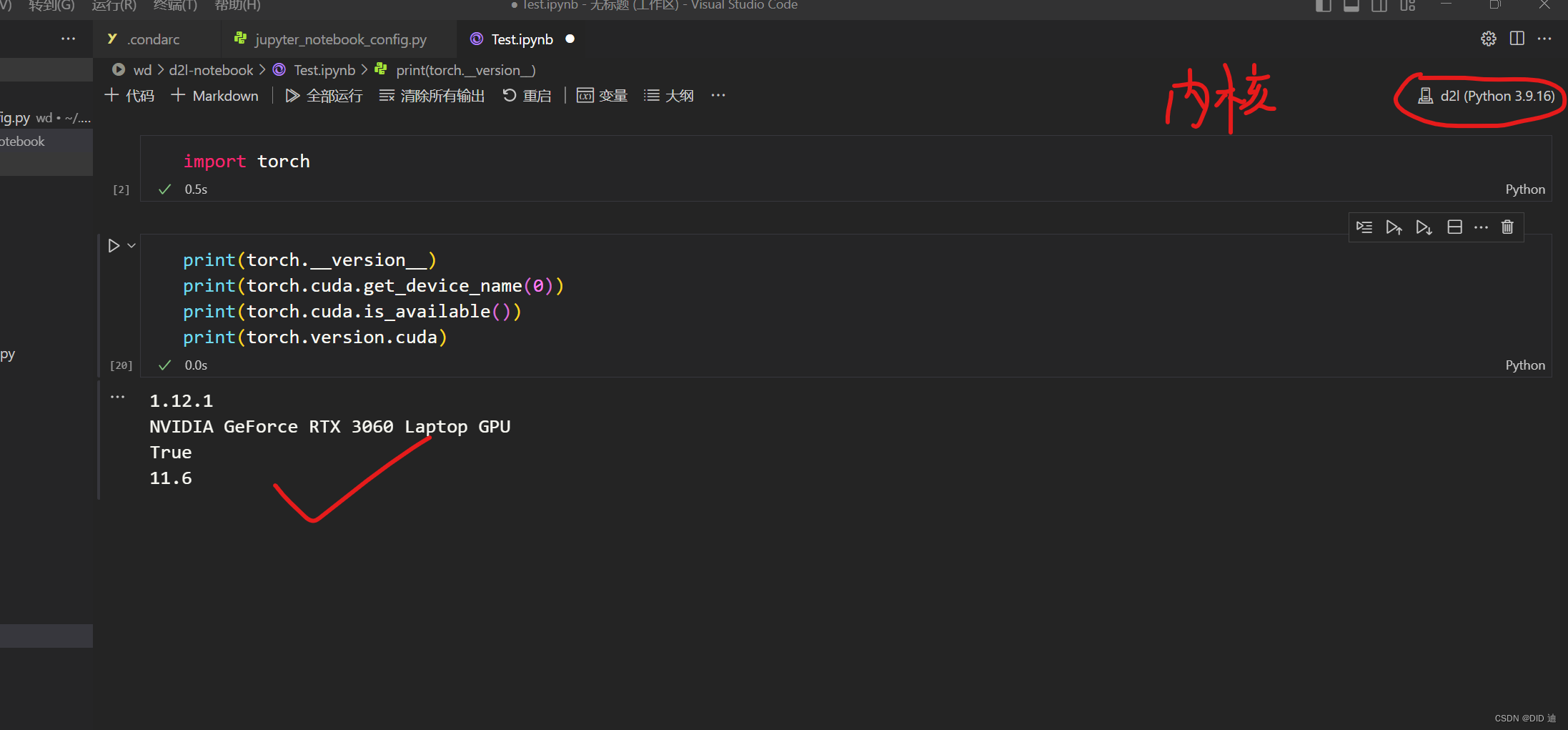Run all cells with 全部运行
Screen dimensions: 1568x730
(324, 96)
